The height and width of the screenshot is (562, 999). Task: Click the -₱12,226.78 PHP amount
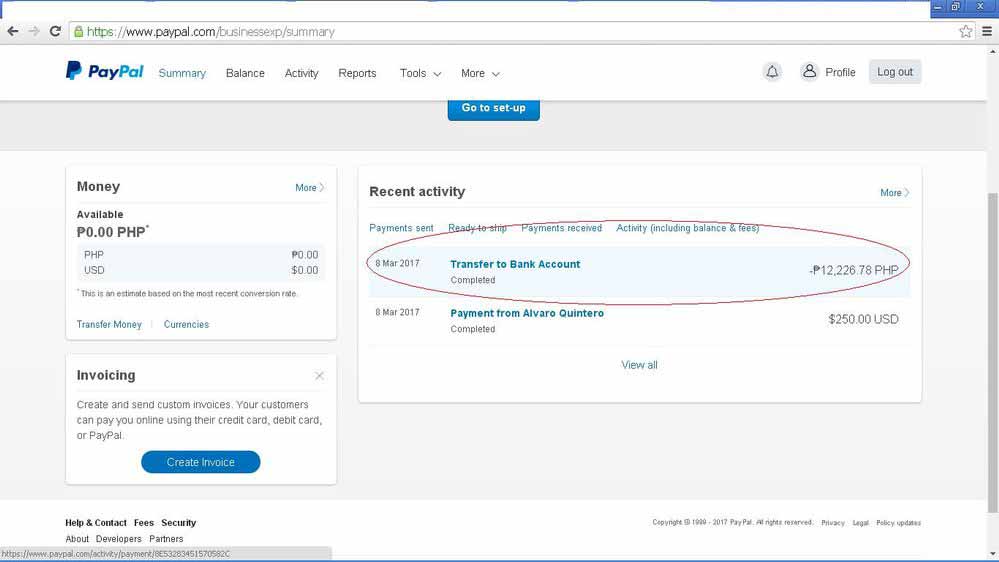854,270
